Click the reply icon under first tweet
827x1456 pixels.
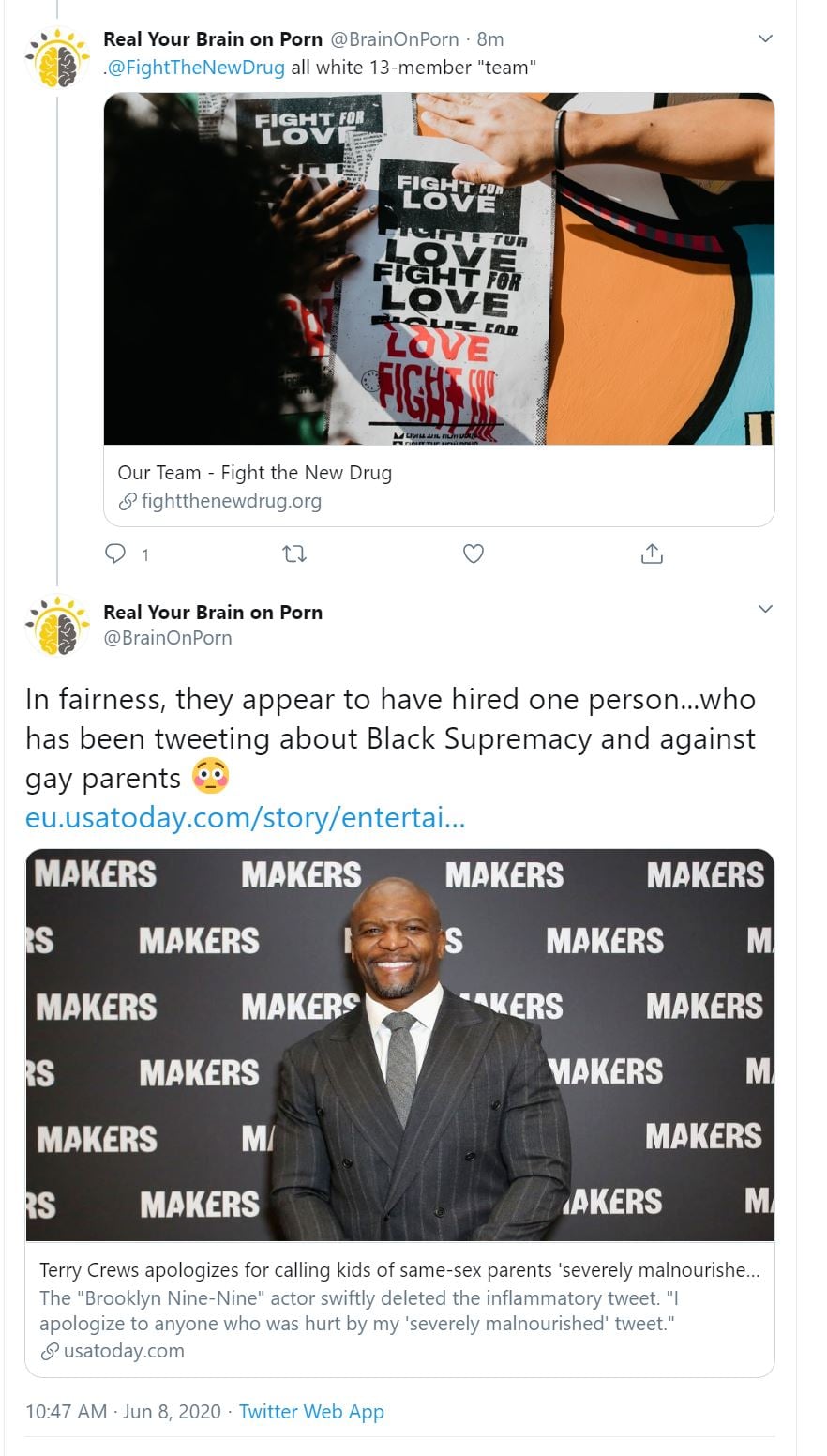115,554
